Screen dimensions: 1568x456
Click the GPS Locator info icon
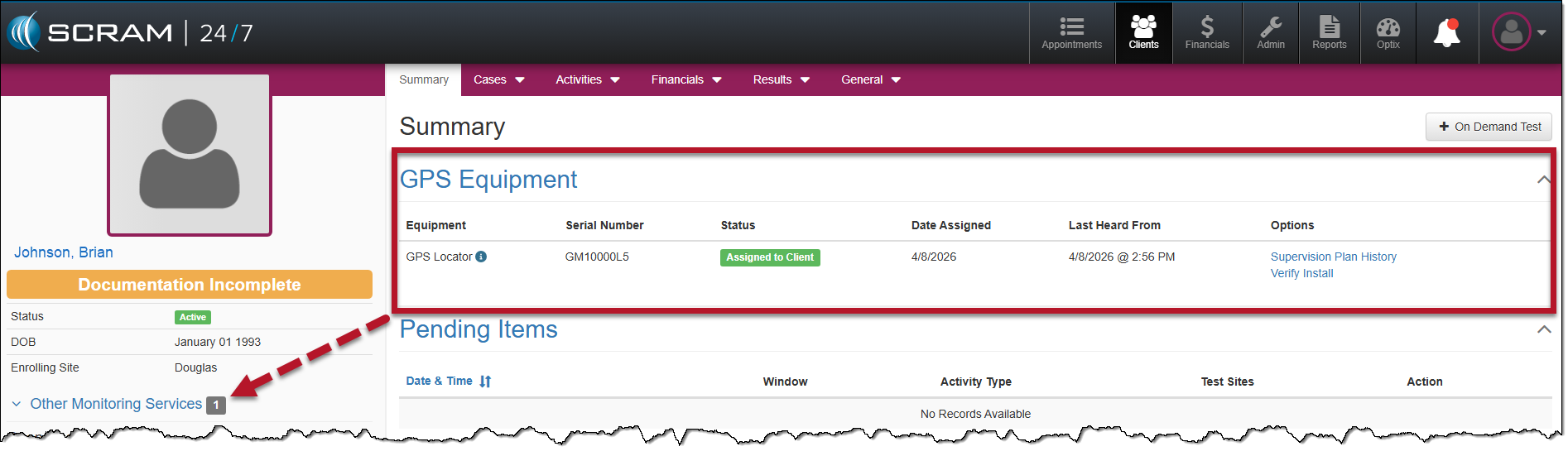point(481,257)
